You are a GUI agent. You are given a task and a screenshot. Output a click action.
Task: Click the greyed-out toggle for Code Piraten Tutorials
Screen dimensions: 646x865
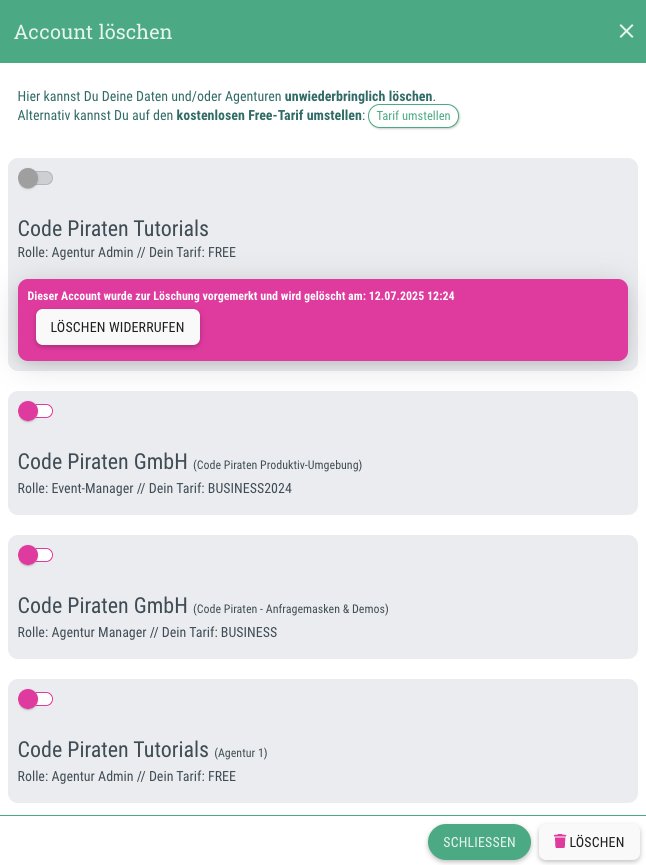tap(35, 178)
